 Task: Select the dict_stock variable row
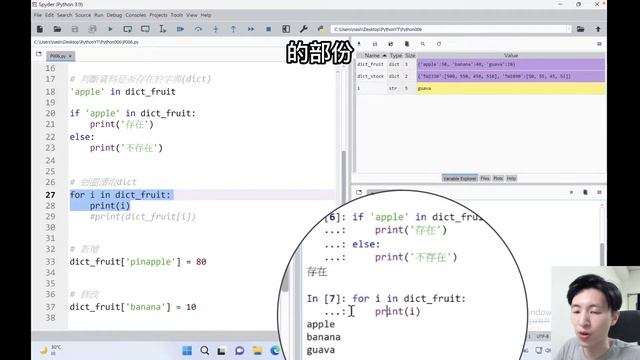[480, 76]
